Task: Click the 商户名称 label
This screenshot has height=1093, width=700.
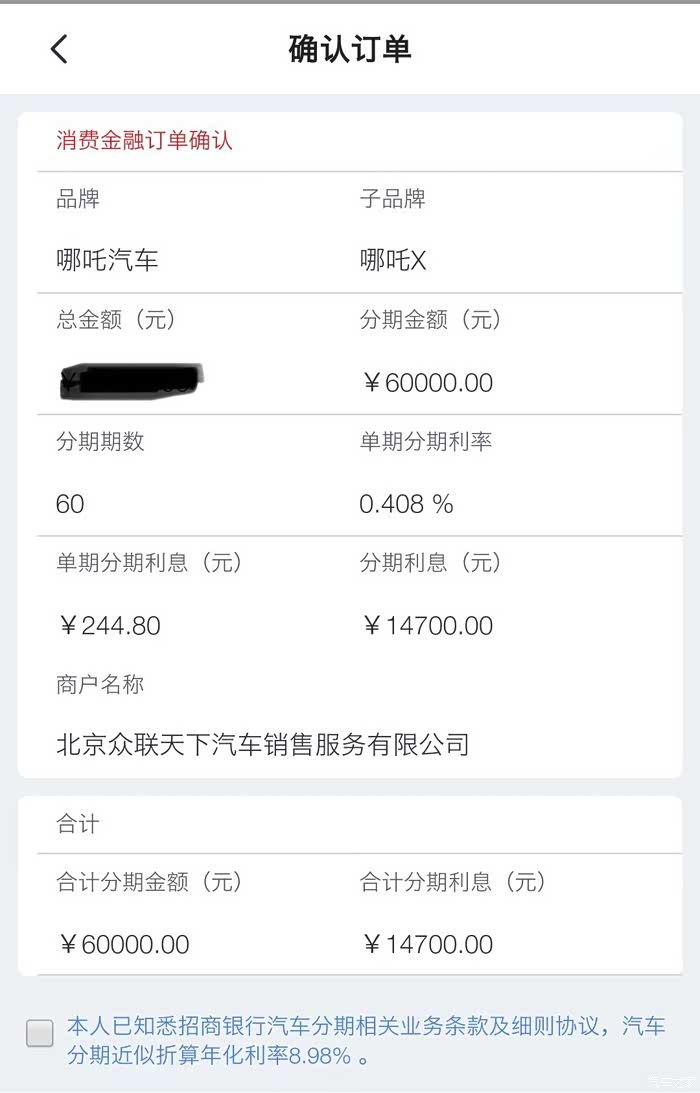Action: pos(100,685)
